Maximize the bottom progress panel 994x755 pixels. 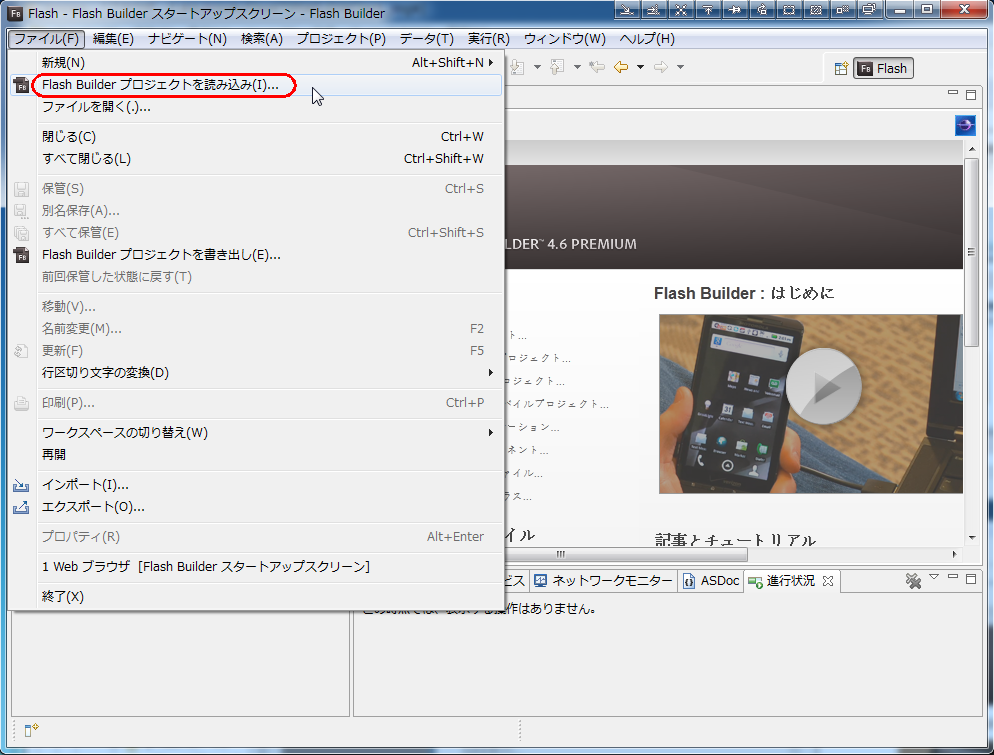click(971, 579)
